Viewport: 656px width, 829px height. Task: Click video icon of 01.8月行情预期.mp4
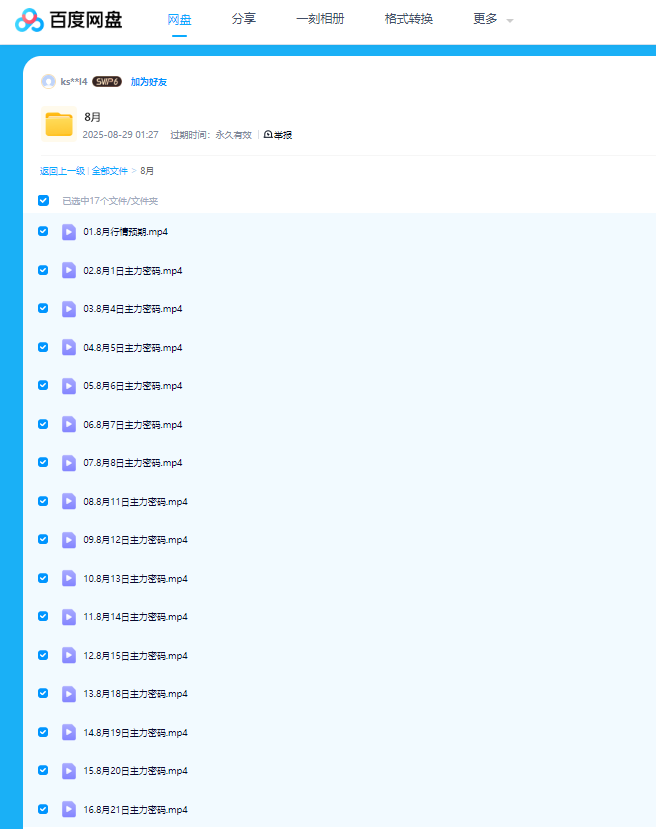[69, 232]
